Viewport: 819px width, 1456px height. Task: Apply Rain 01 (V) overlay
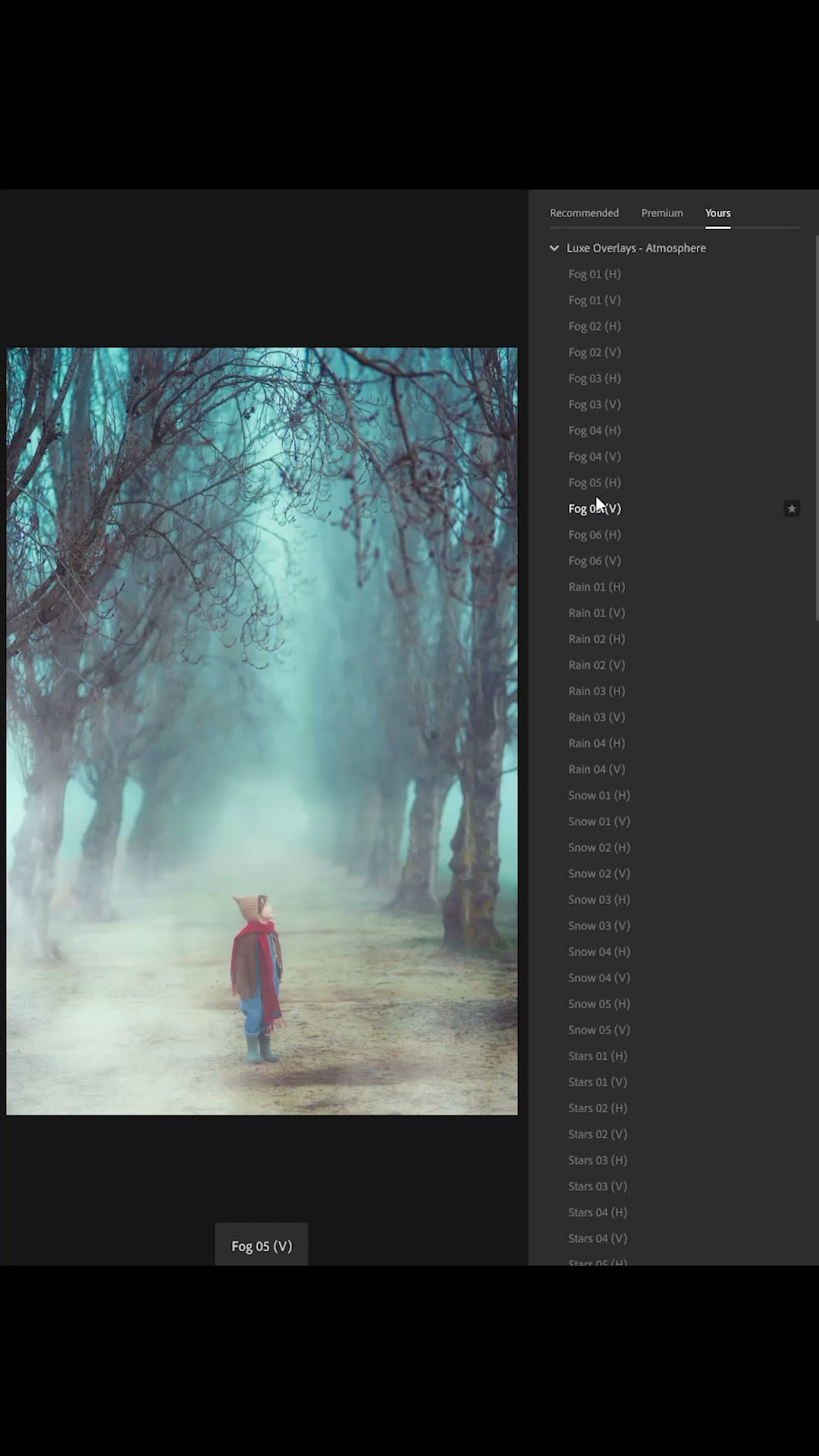coord(597,613)
